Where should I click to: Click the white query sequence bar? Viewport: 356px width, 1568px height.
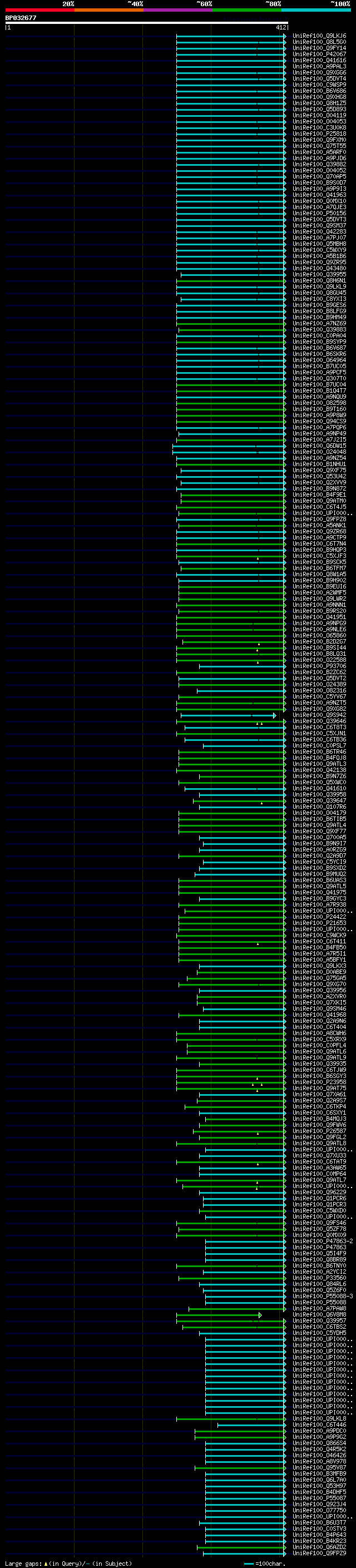point(147,22)
